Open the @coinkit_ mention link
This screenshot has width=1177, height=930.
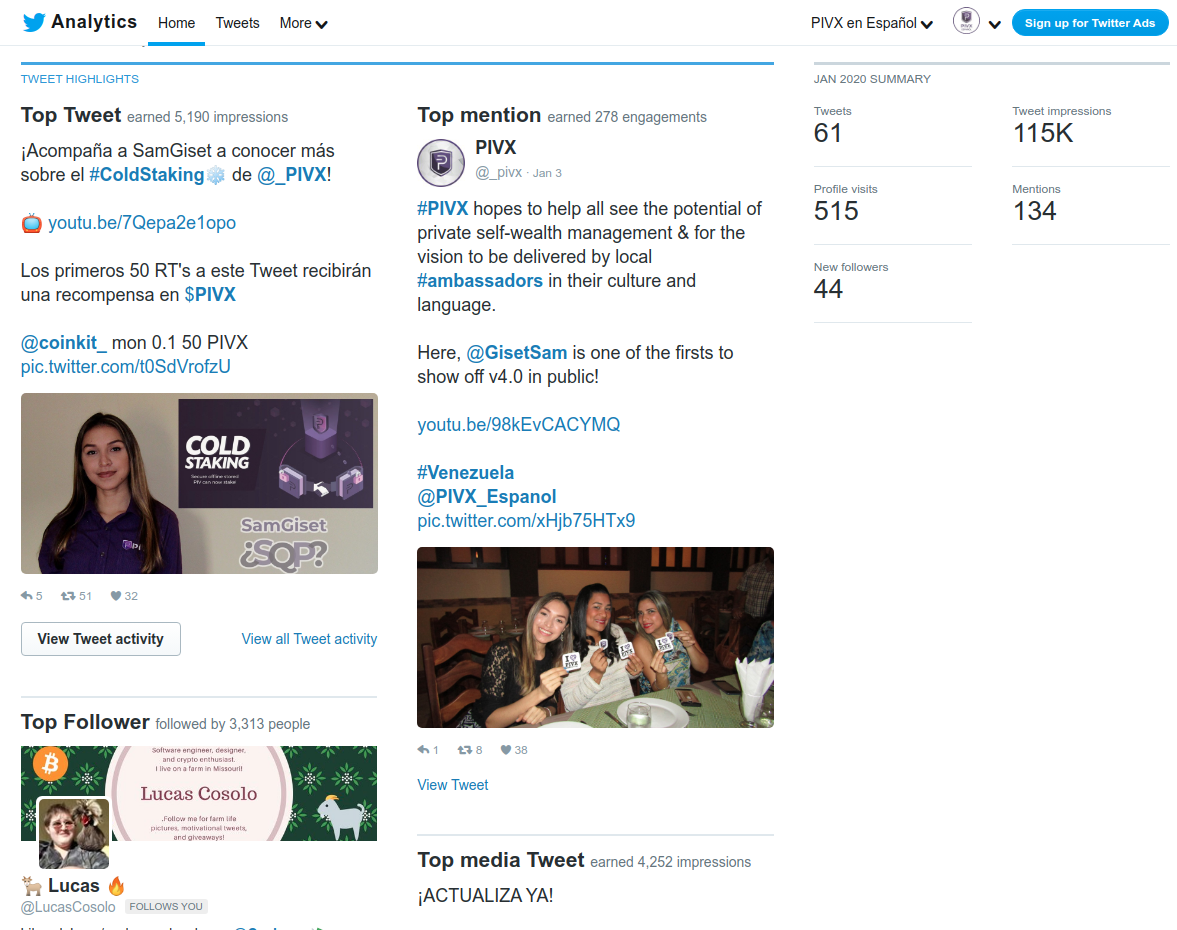[x=64, y=343]
